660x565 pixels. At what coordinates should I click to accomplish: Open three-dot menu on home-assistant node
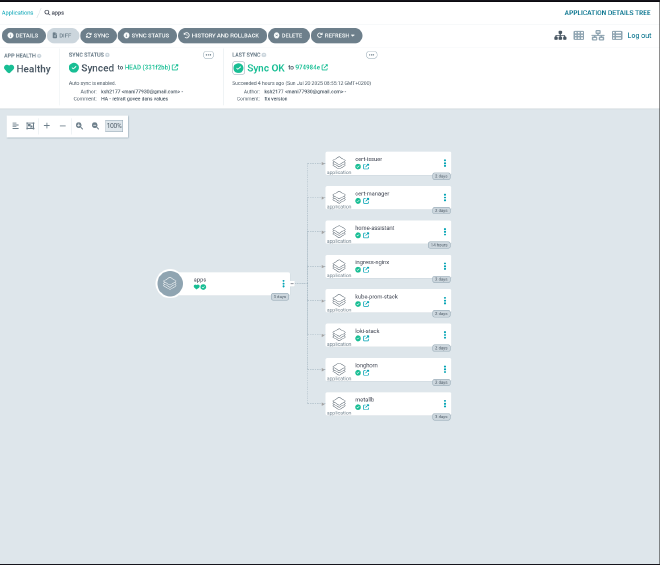445,232
